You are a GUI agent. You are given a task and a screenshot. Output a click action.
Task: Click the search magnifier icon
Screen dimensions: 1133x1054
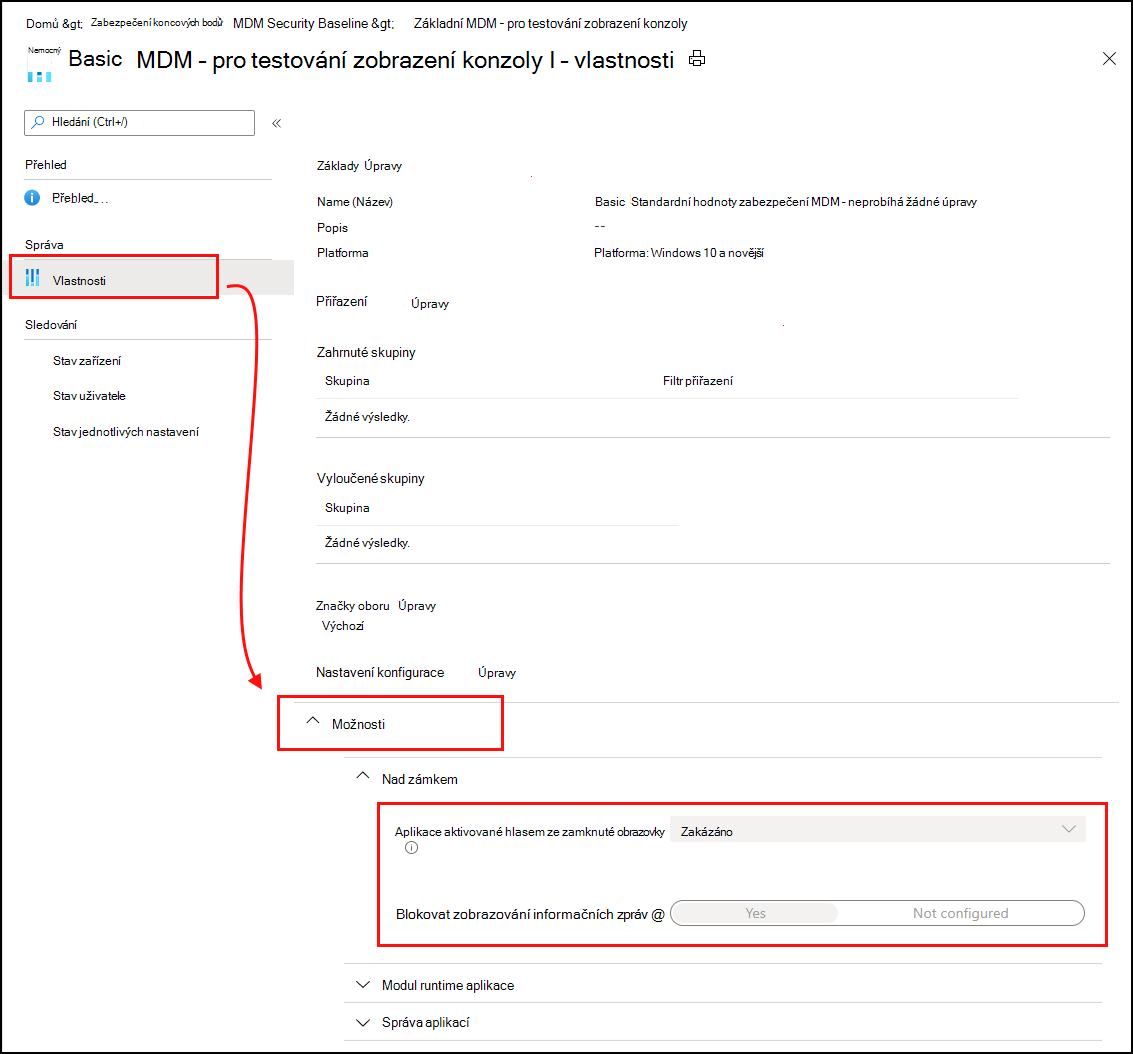38,122
